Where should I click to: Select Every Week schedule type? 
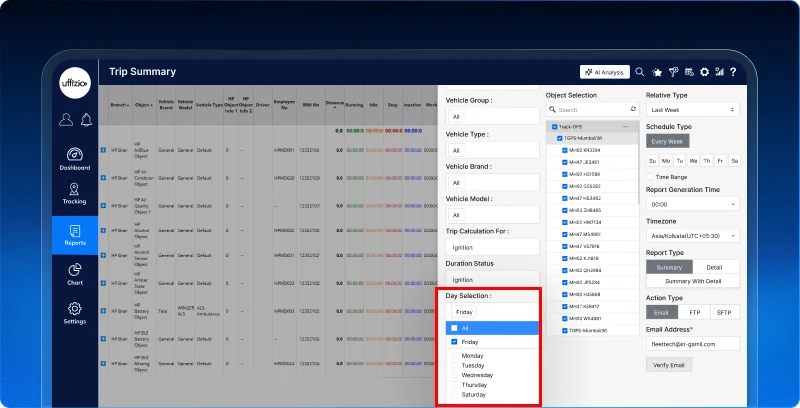coord(667,141)
